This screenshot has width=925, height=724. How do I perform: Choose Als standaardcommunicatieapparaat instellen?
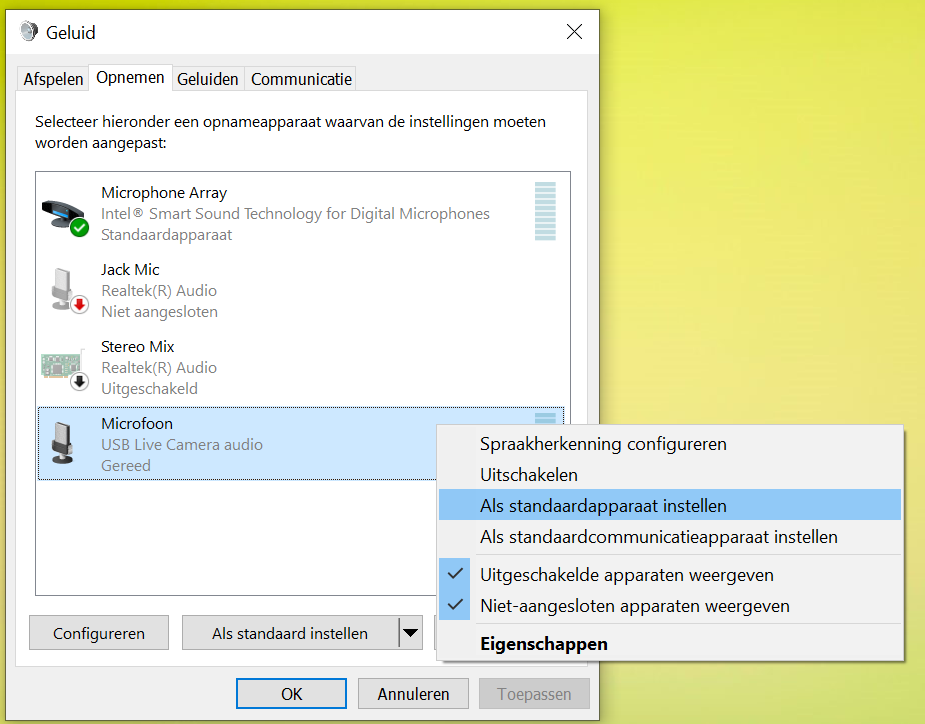pyautogui.click(x=658, y=537)
